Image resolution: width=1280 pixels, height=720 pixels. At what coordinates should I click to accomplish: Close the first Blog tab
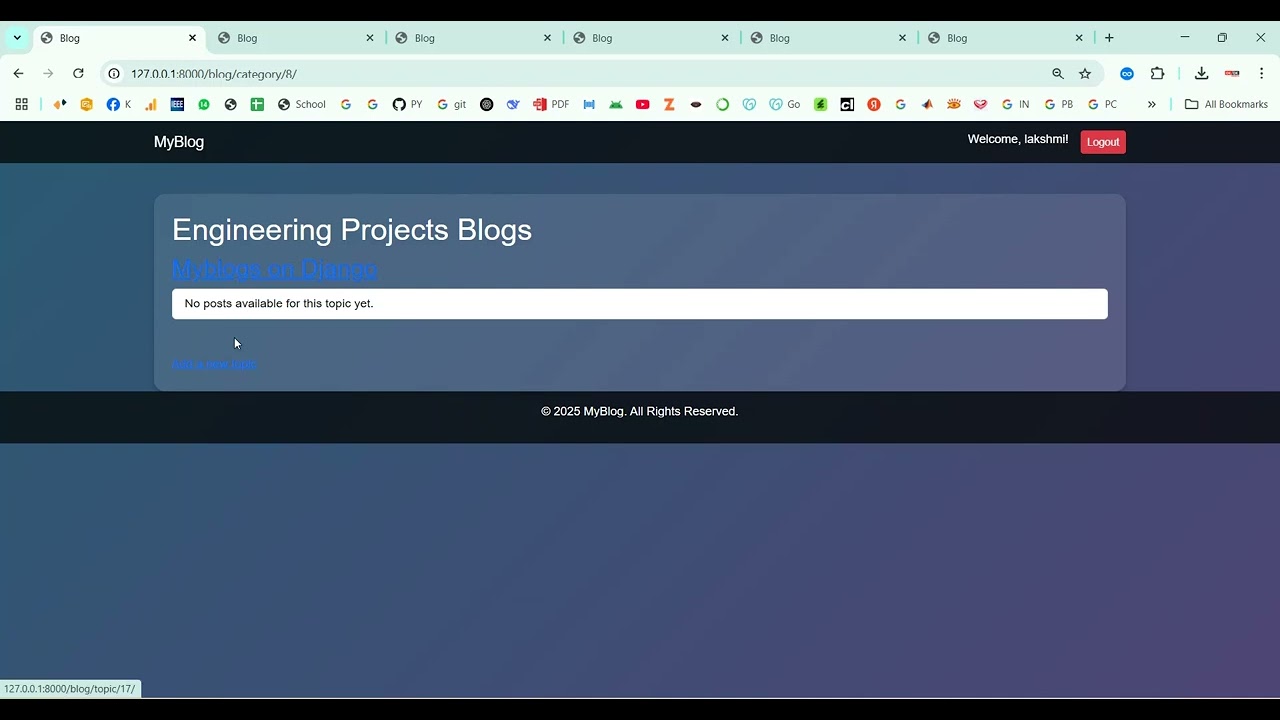pyautogui.click(x=192, y=38)
